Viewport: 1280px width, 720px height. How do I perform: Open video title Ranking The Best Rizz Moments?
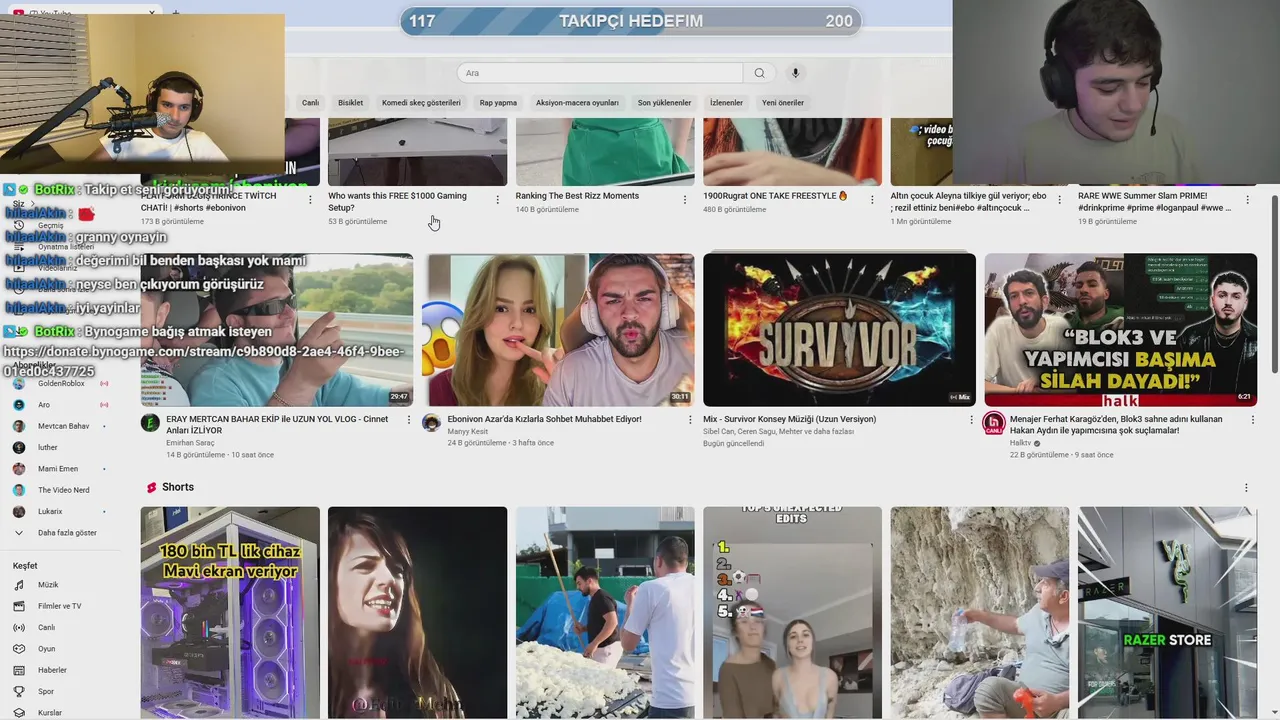pyautogui.click(x=577, y=196)
